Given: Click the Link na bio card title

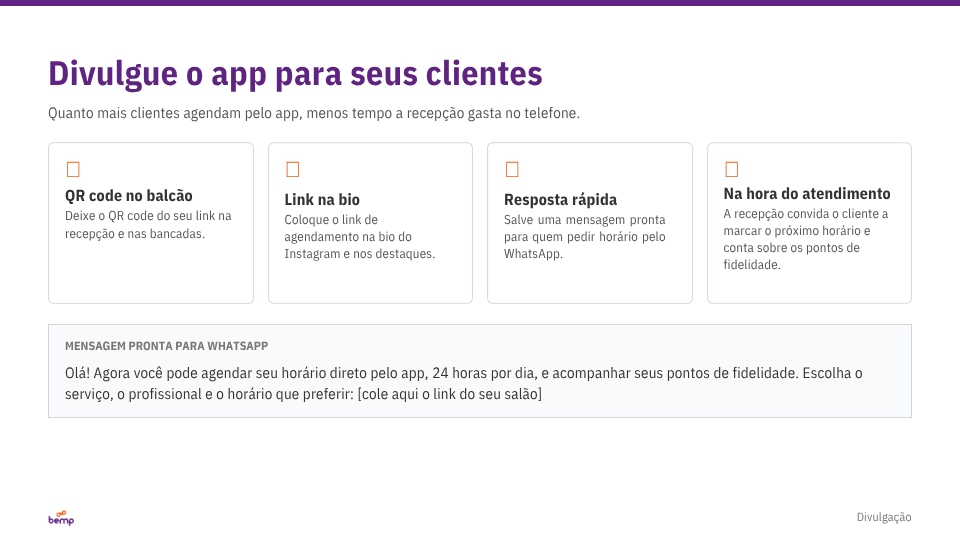Looking at the screenshot, I should point(322,200).
